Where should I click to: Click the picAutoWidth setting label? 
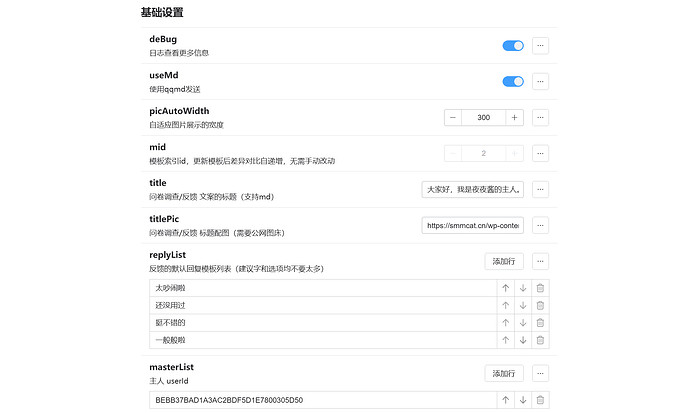tap(179, 111)
